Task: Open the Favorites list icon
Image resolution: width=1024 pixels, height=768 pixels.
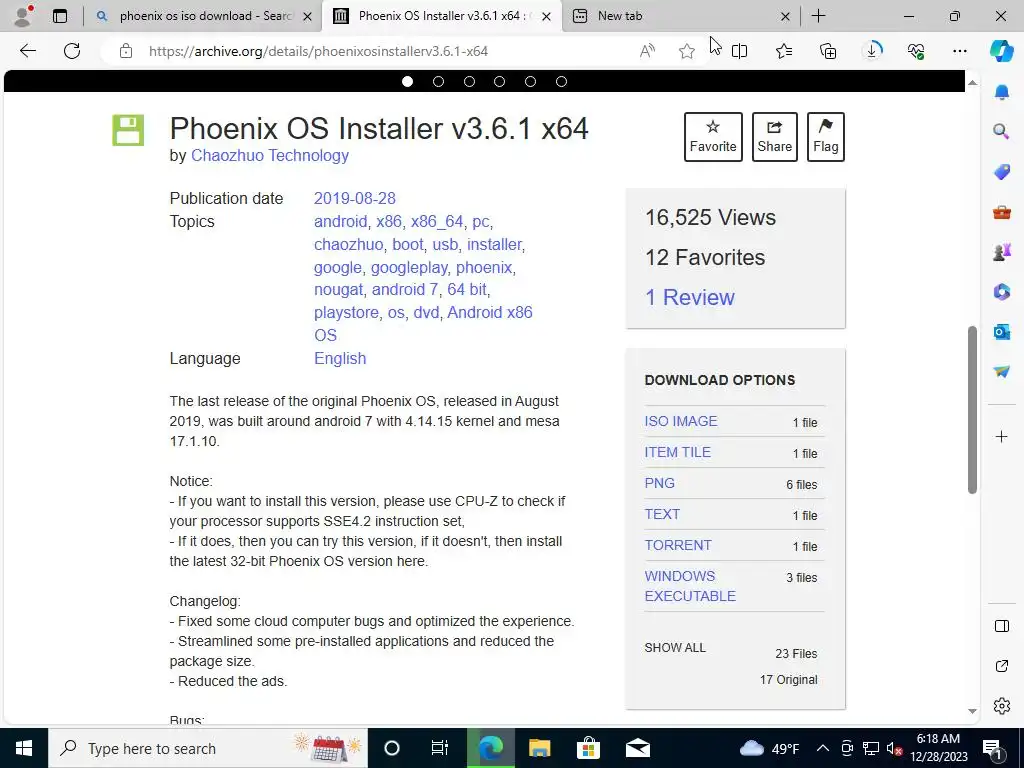Action: click(784, 51)
